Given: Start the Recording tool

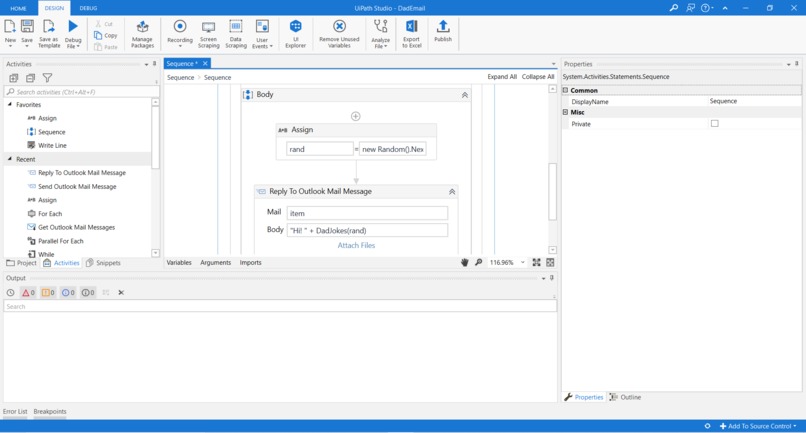Looking at the screenshot, I should (180, 33).
